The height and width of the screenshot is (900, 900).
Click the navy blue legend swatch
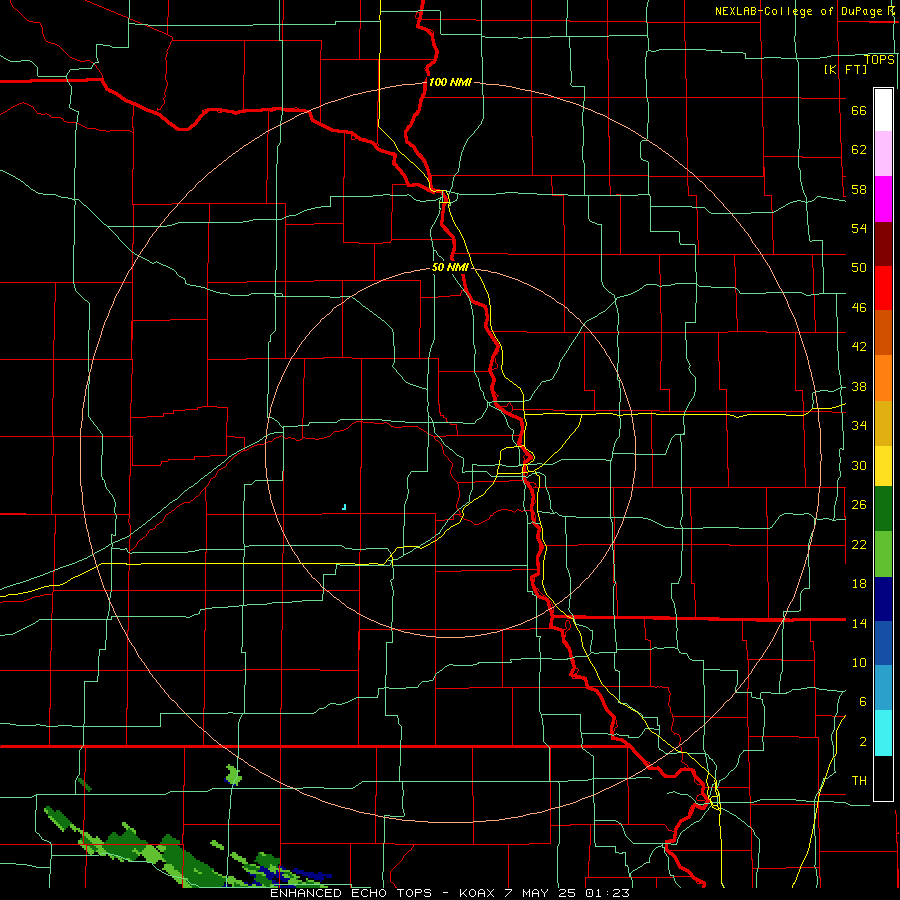[883, 599]
